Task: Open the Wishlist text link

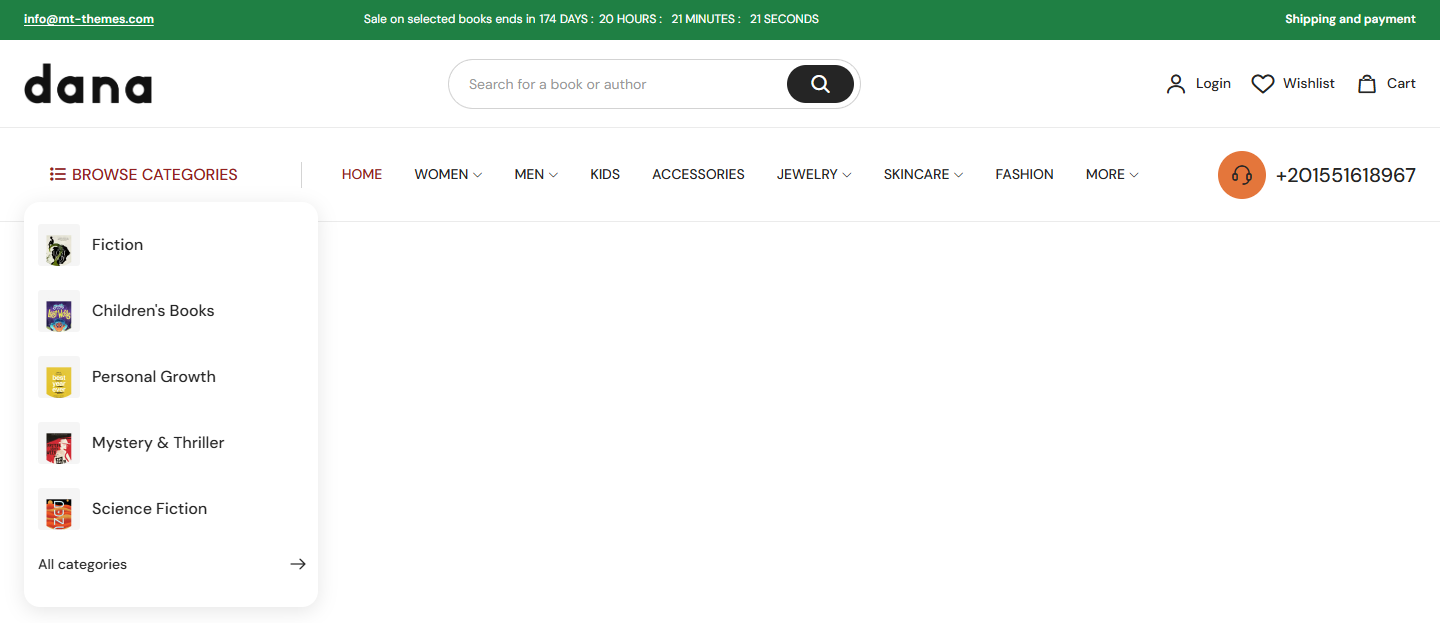Action: pyautogui.click(x=1309, y=84)
